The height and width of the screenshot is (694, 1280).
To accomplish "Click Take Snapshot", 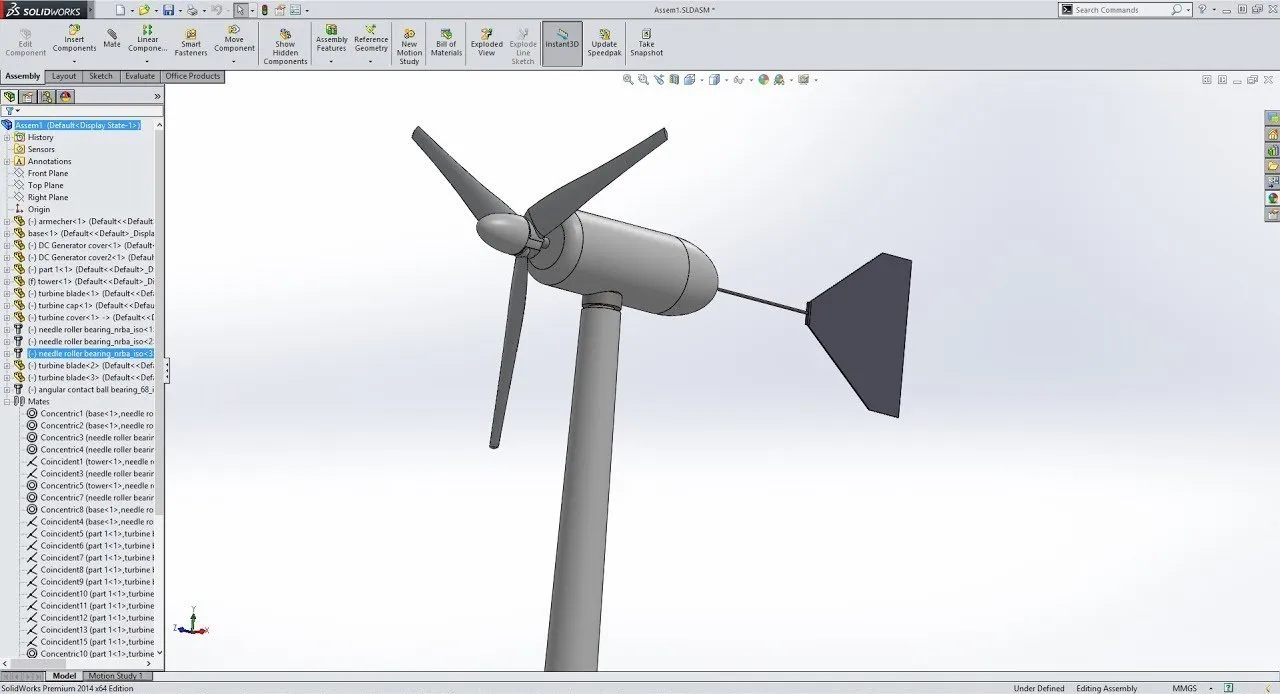I will point(646,41).
